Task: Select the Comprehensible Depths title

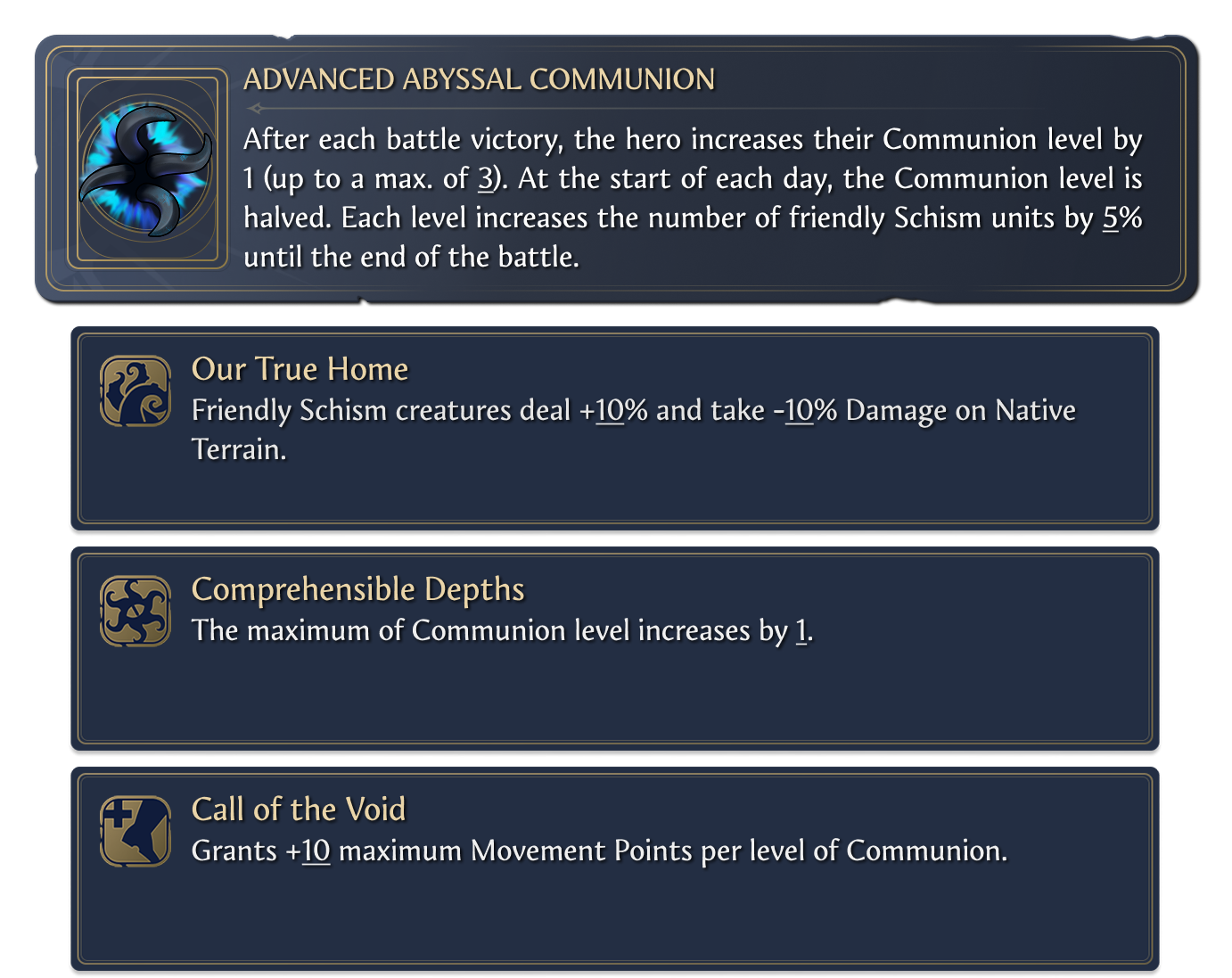Action: click(357, 589)
